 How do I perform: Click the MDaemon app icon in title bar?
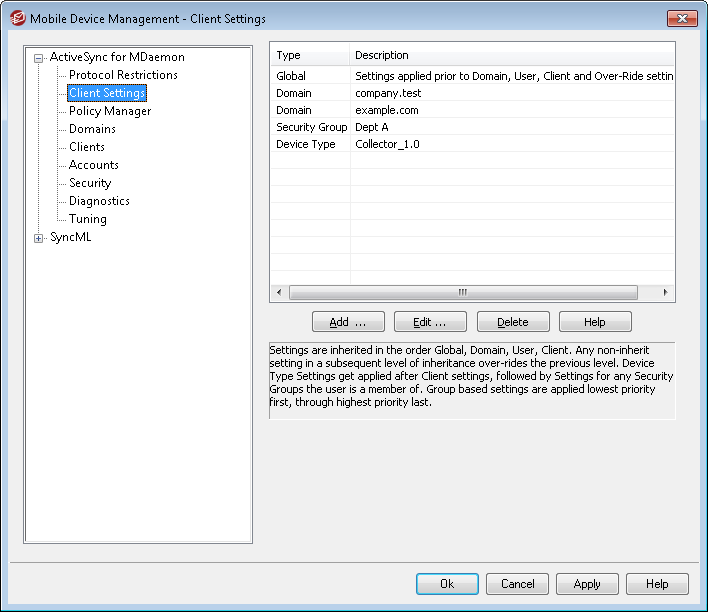click(18, 19)
